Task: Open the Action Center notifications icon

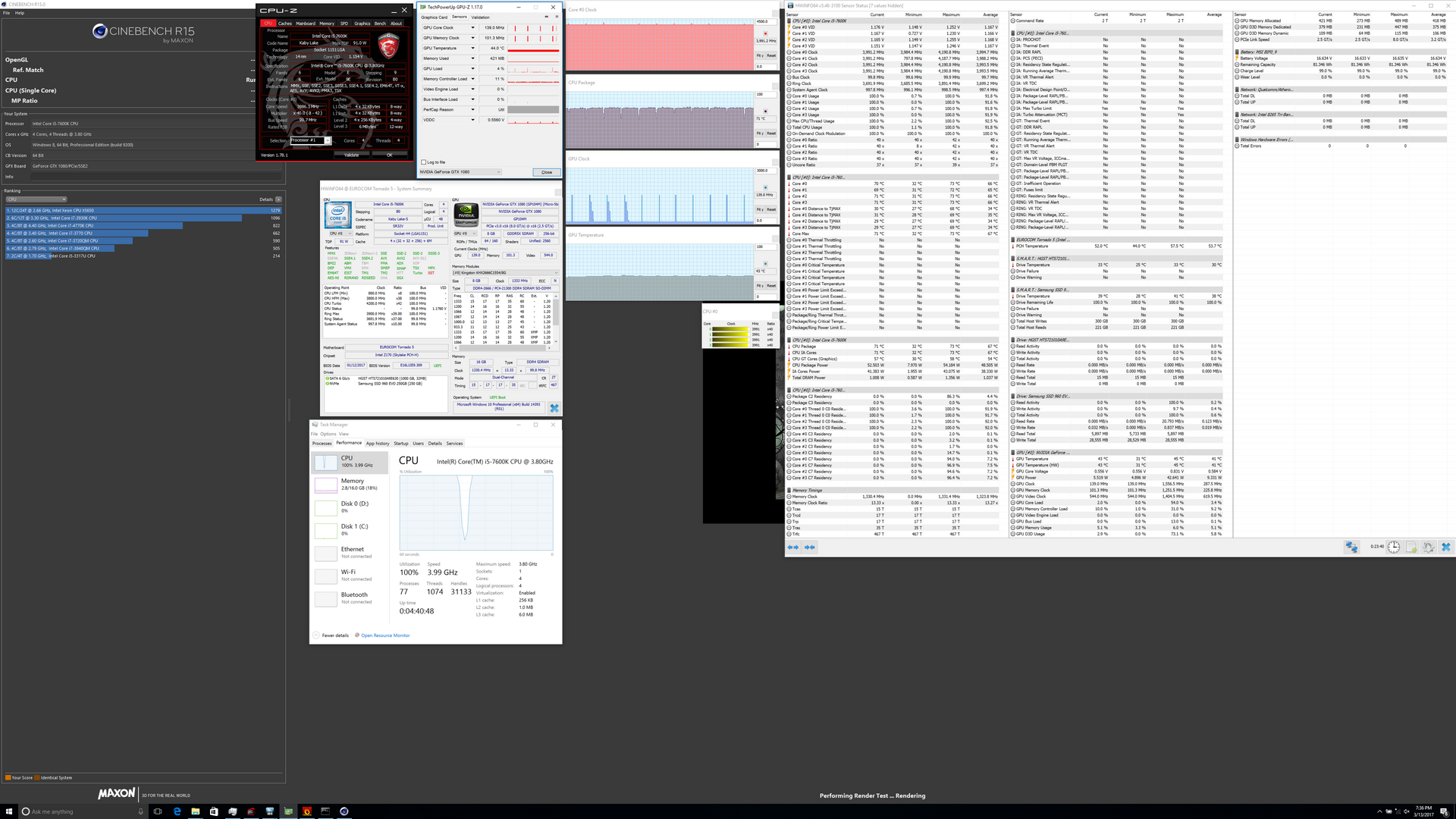Action: (1445, 811)
